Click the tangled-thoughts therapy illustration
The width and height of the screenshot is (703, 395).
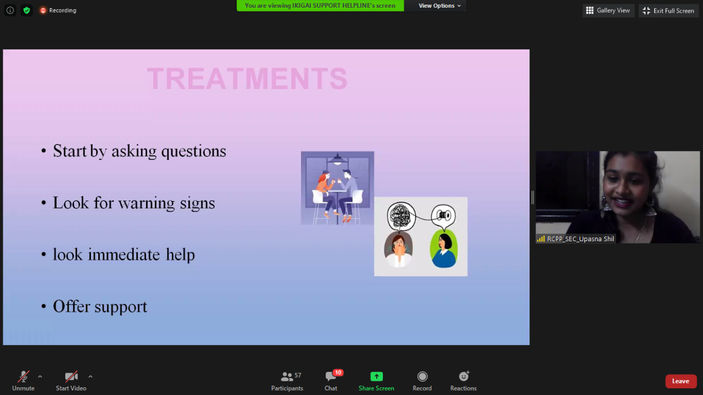(421, 236)
